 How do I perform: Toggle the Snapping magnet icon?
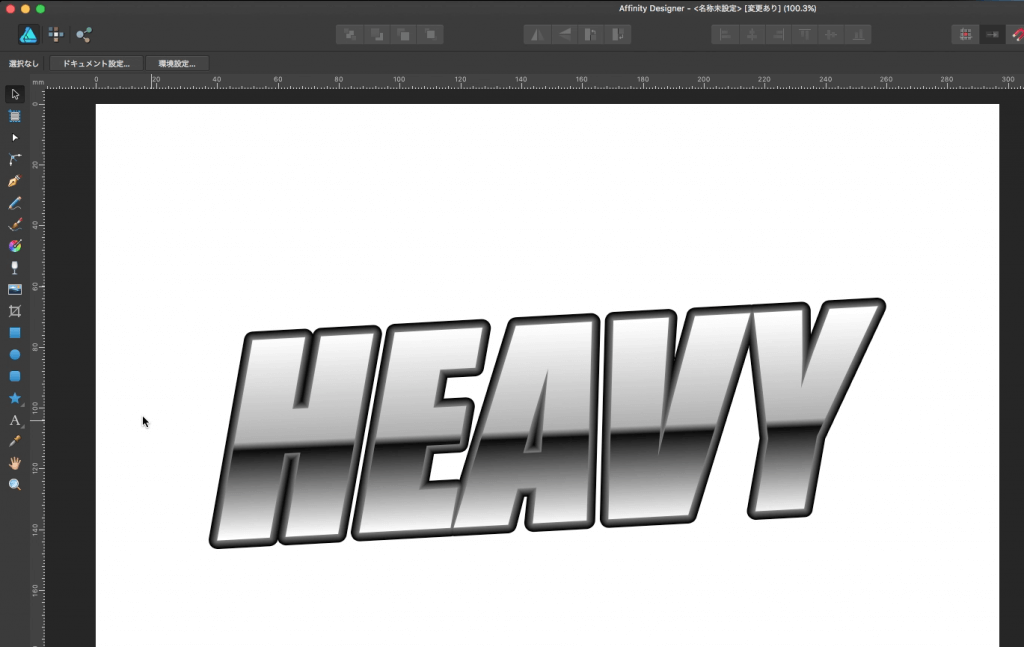point(1016,35)
